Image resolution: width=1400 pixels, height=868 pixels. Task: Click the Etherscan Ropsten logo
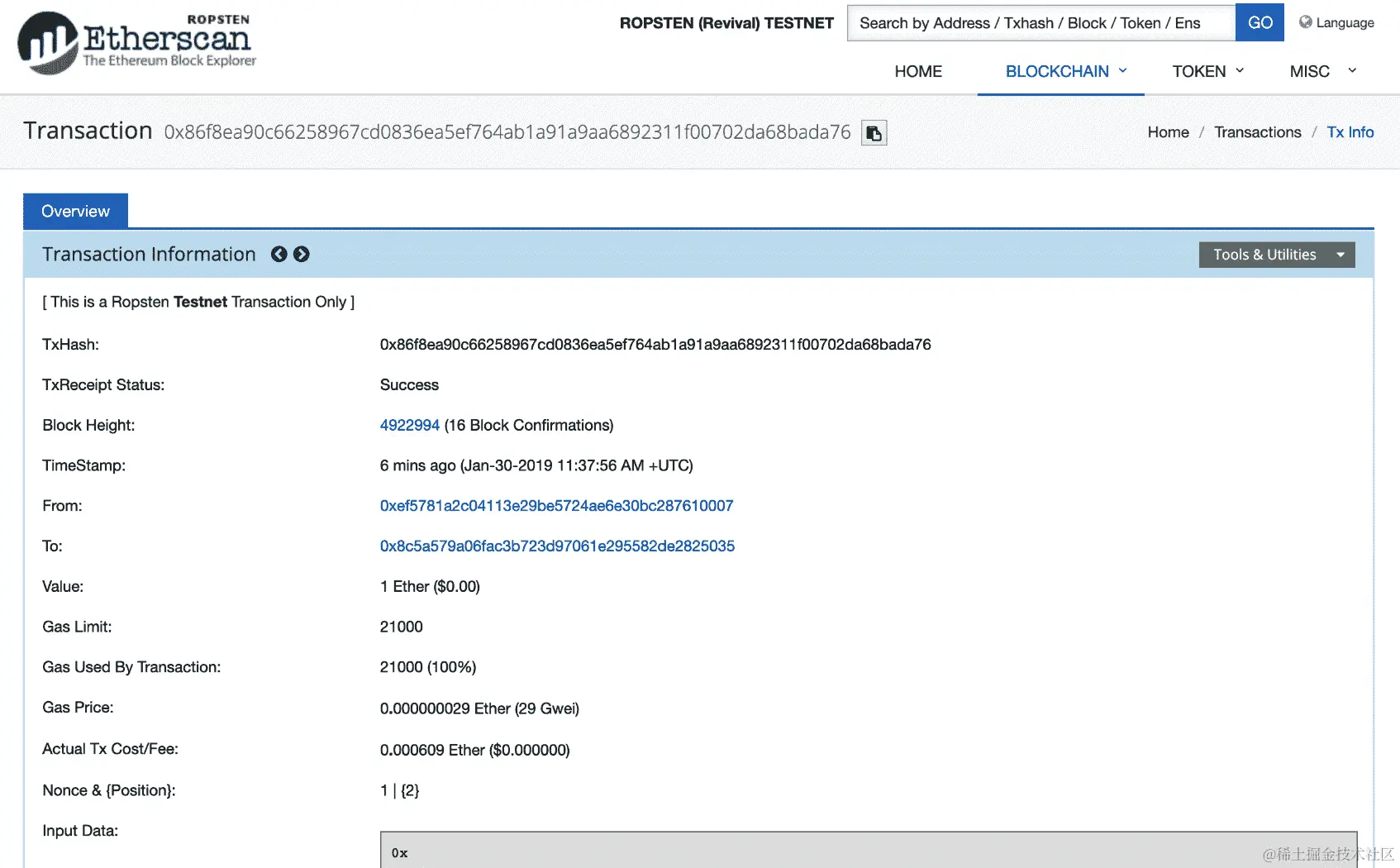point(137,43)
